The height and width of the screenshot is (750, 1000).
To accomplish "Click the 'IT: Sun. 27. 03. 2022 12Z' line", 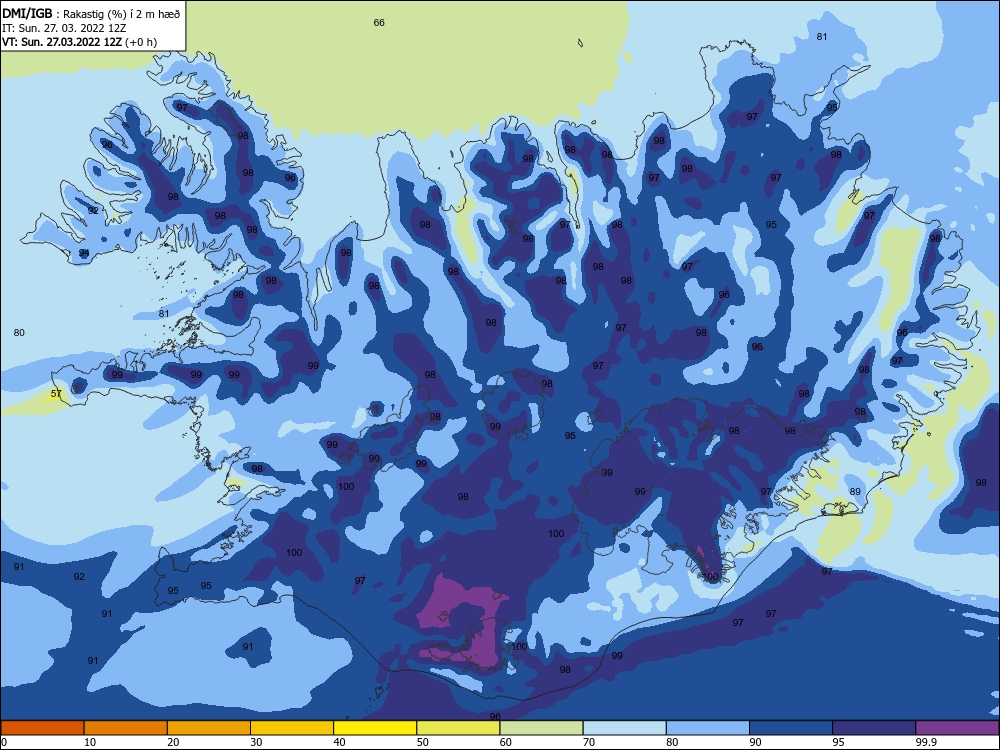I will click(x=64, y=28).
